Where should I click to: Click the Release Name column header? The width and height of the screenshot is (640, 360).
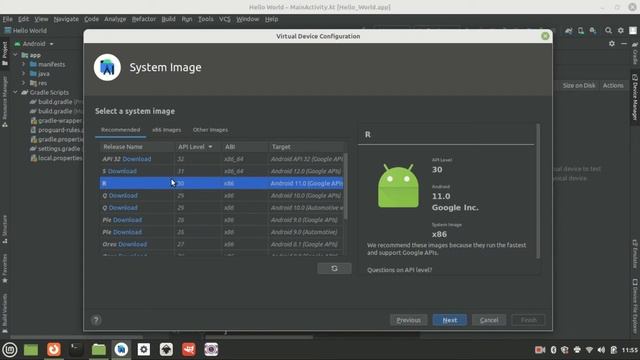[137, 147]
